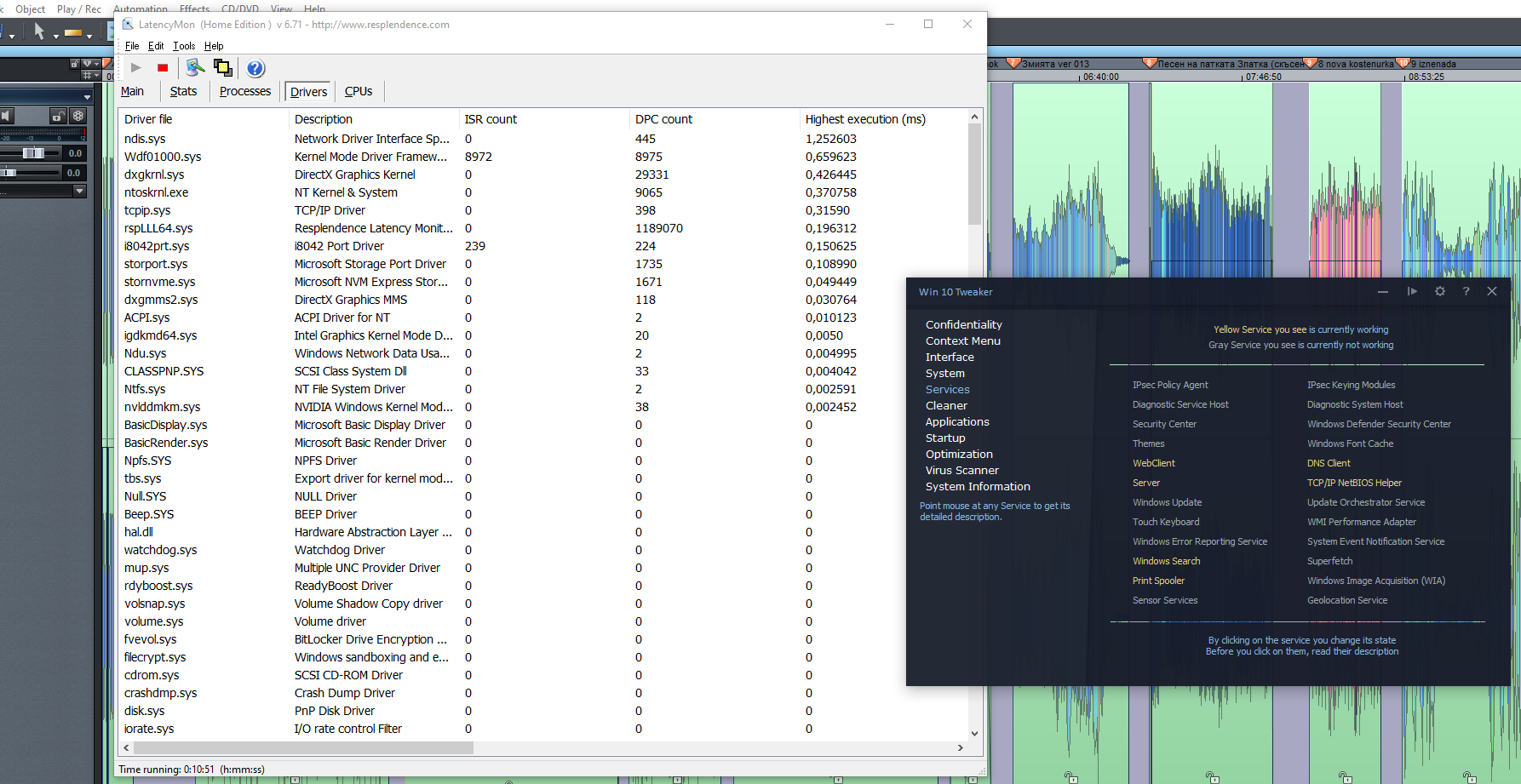Open the Edit menu in LatencyMon
The image size is (1521, 784).
[156, 46]
